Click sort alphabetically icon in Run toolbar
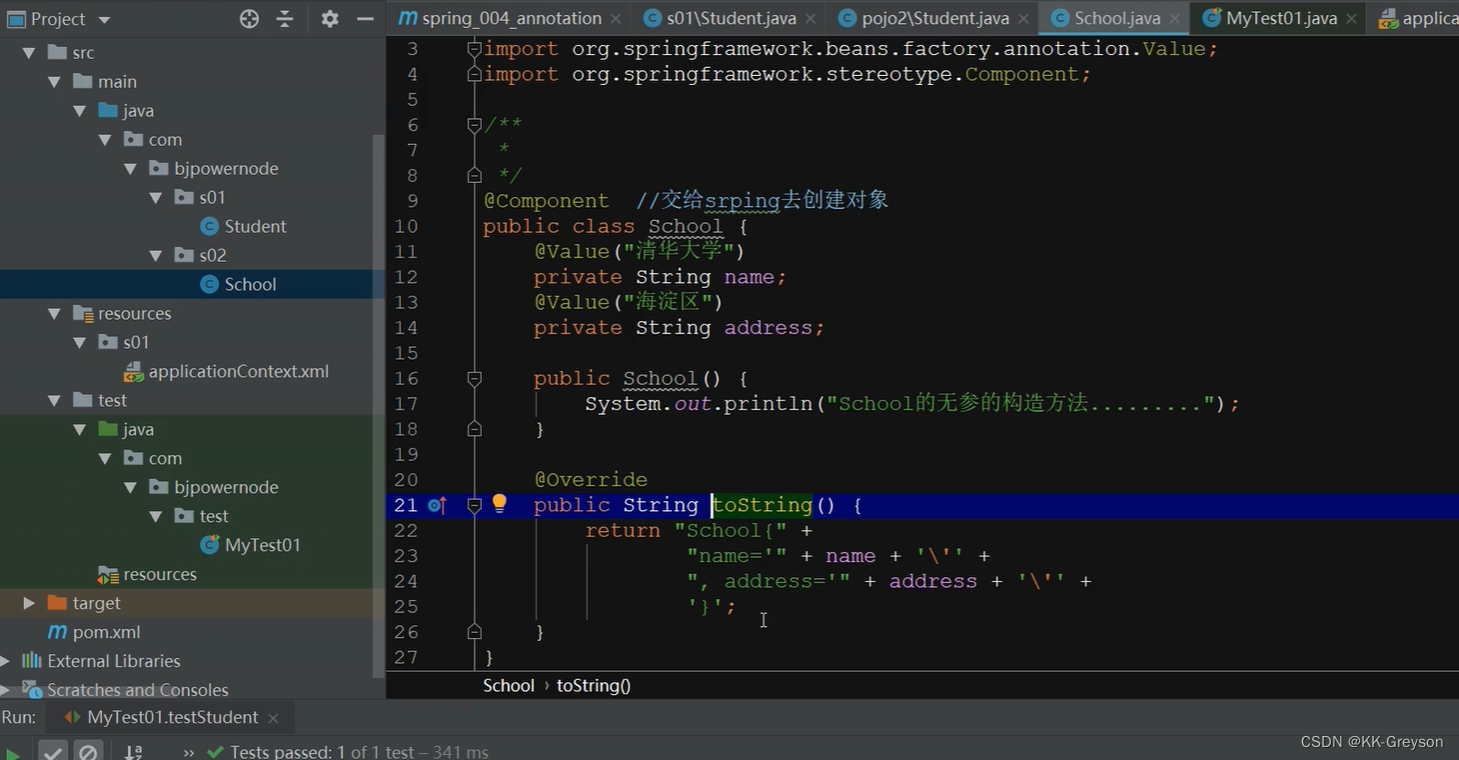Screen dimensions: 1459x760 pyautogui.click(x=133, y=752)
